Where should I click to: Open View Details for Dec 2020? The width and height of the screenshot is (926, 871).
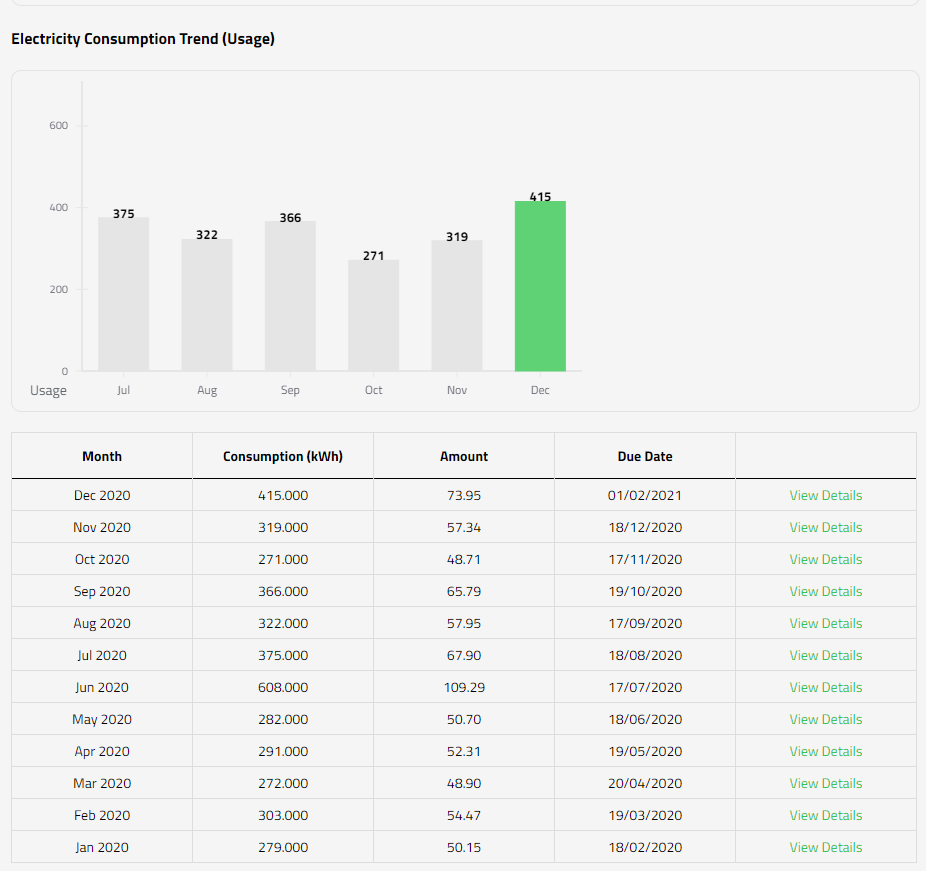pos(825,495)
